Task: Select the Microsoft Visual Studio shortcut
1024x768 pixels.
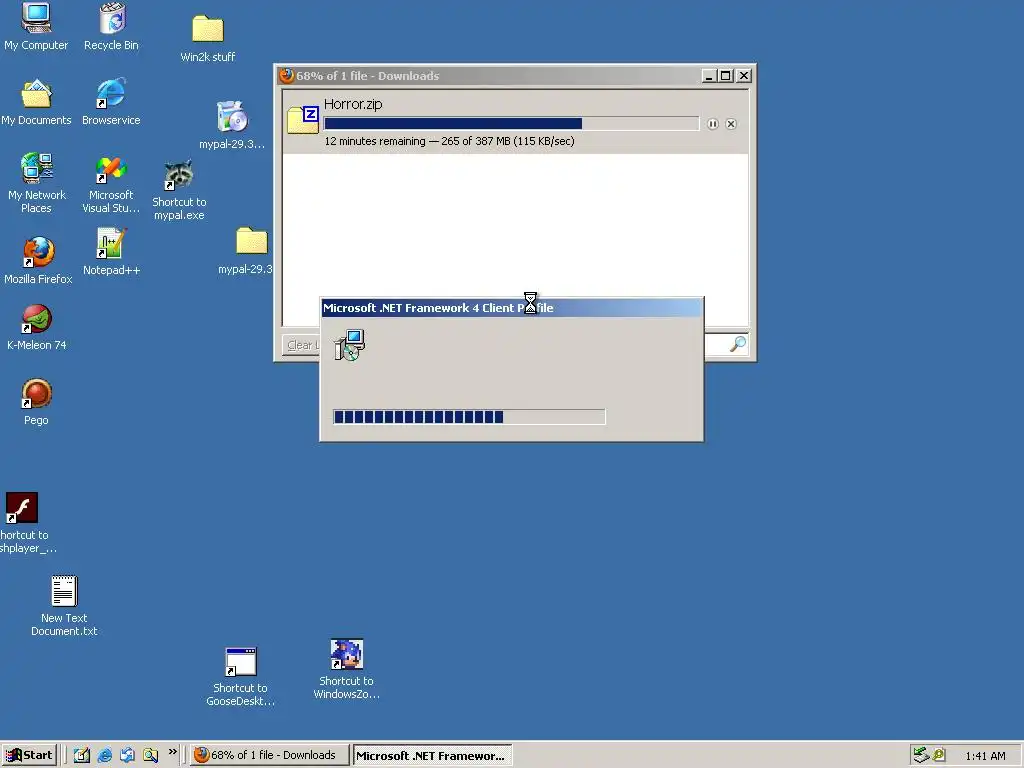Action: 111,184
